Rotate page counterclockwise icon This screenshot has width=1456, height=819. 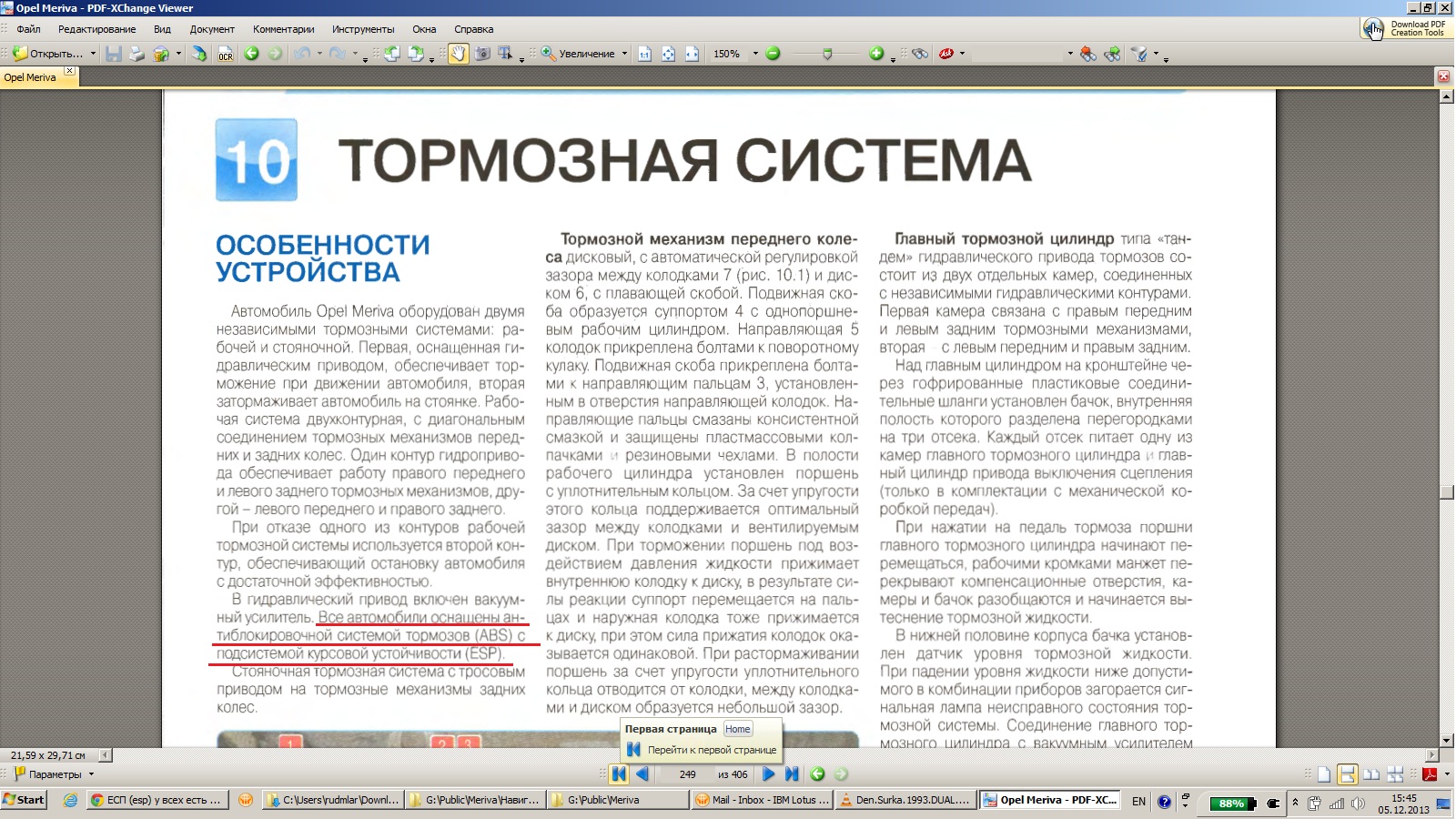pos(392,54)
